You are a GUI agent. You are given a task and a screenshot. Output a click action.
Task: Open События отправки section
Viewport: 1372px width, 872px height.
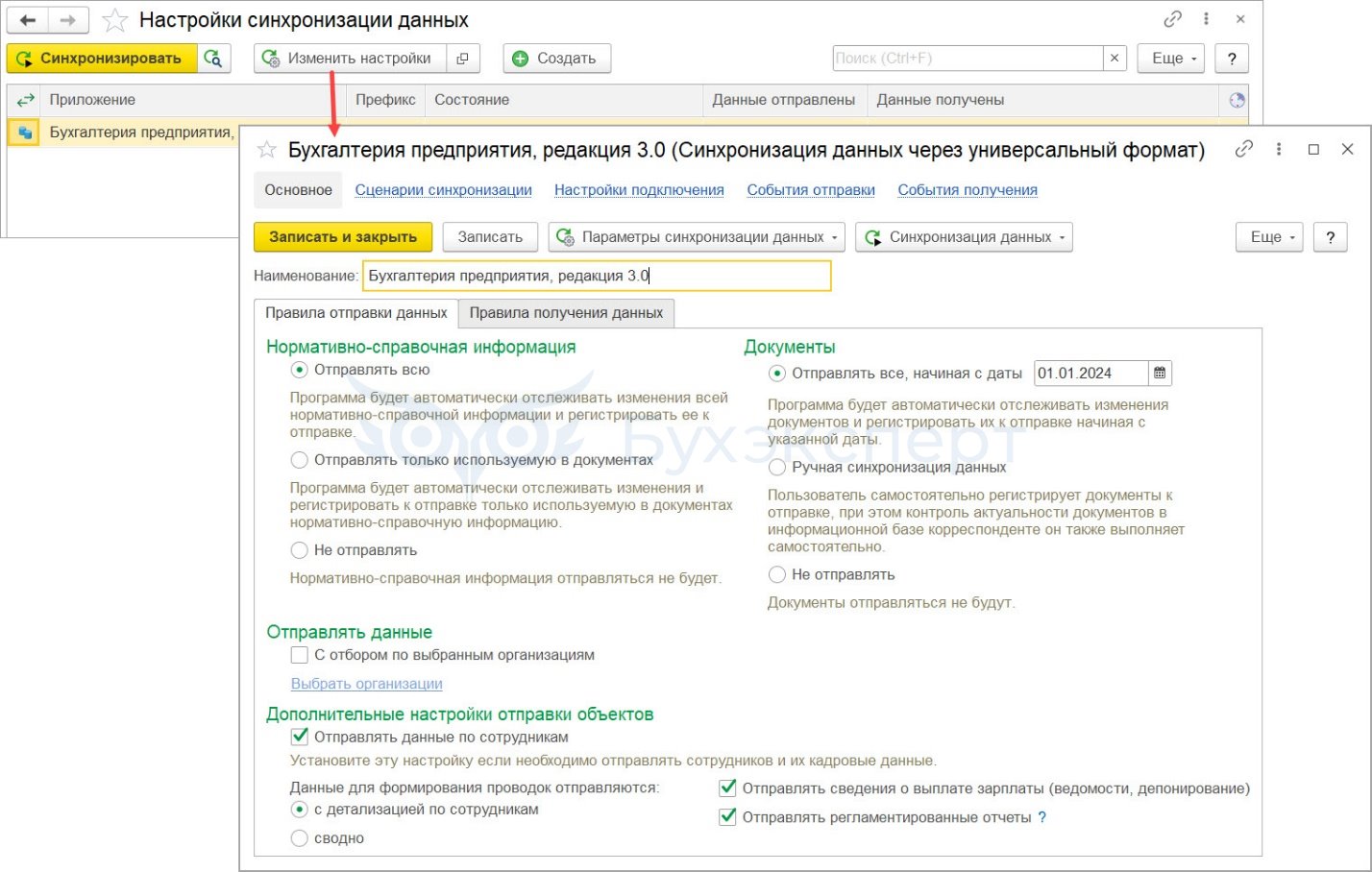pos(811,190)
